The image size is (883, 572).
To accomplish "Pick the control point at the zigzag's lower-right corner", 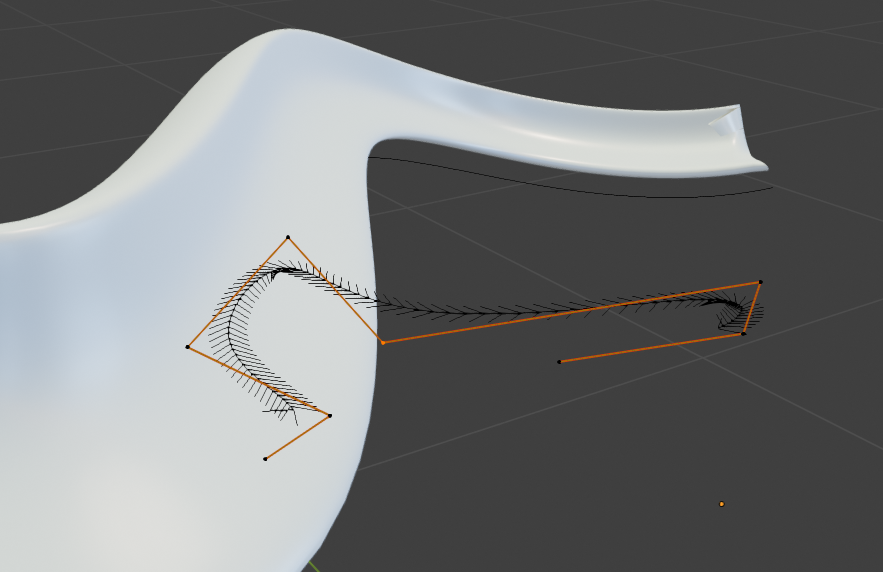I will click(329, 415).
